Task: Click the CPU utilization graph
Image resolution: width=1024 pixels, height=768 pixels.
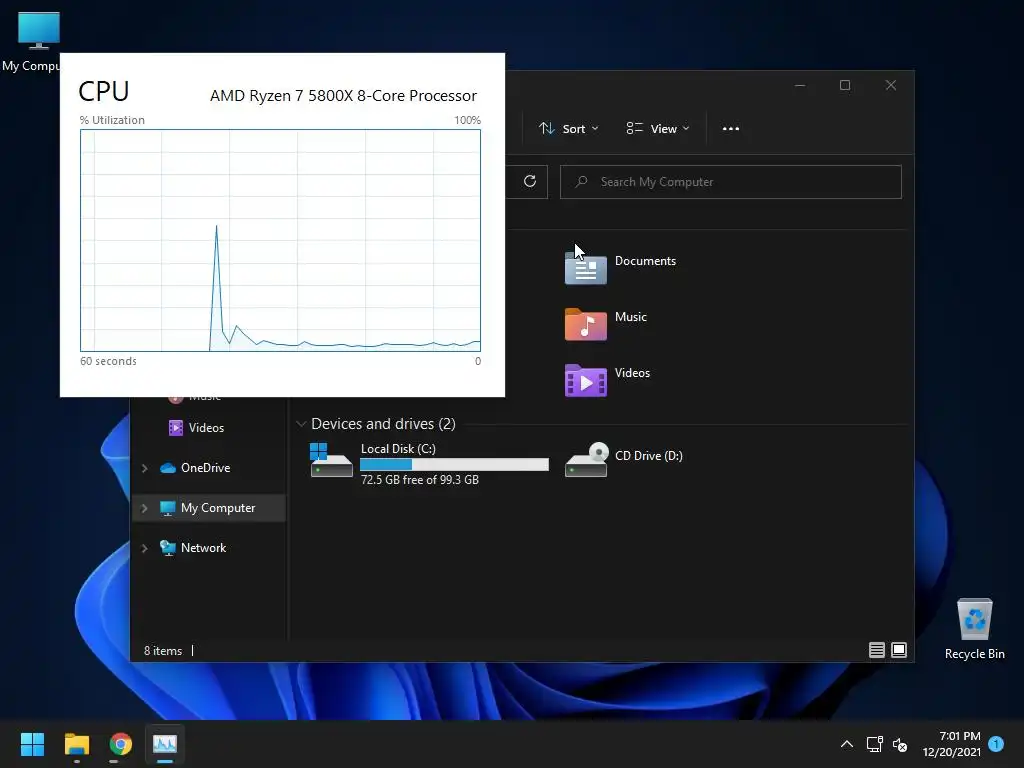Action: coord(280,240)
